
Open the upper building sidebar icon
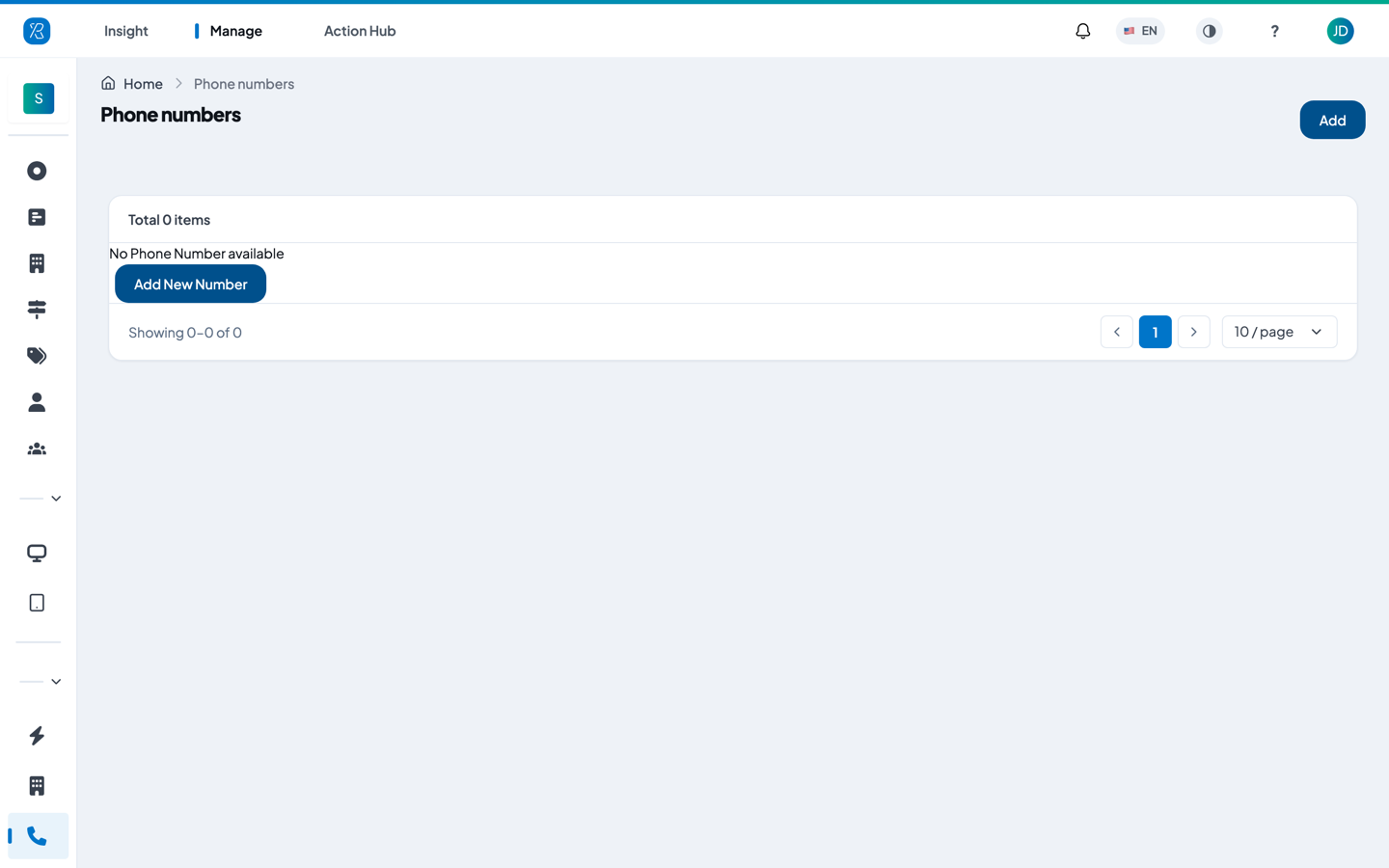[37, 263]
